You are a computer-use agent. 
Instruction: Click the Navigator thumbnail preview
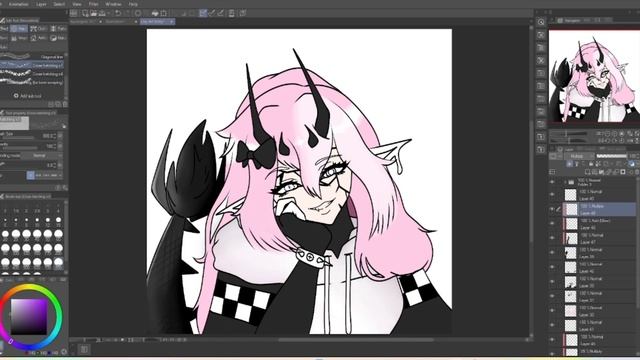click(594, 76)
